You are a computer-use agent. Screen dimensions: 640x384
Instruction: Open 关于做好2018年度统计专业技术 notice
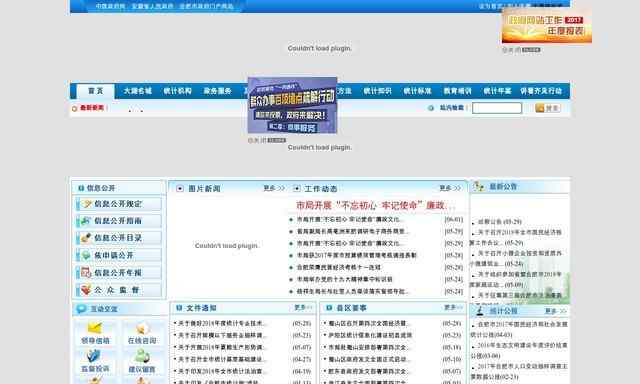[222, 323]
